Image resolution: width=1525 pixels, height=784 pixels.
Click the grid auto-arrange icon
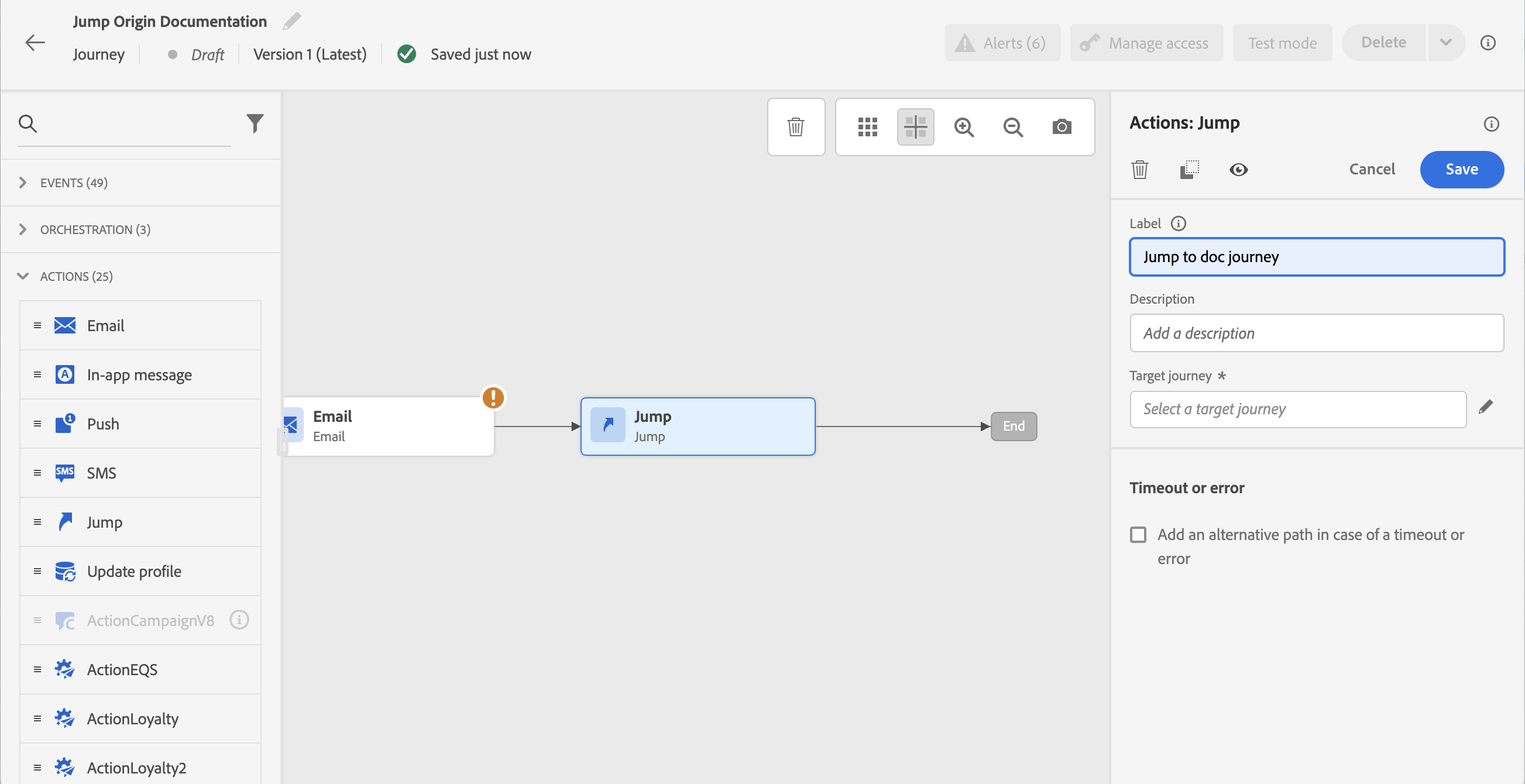(867, 126)
